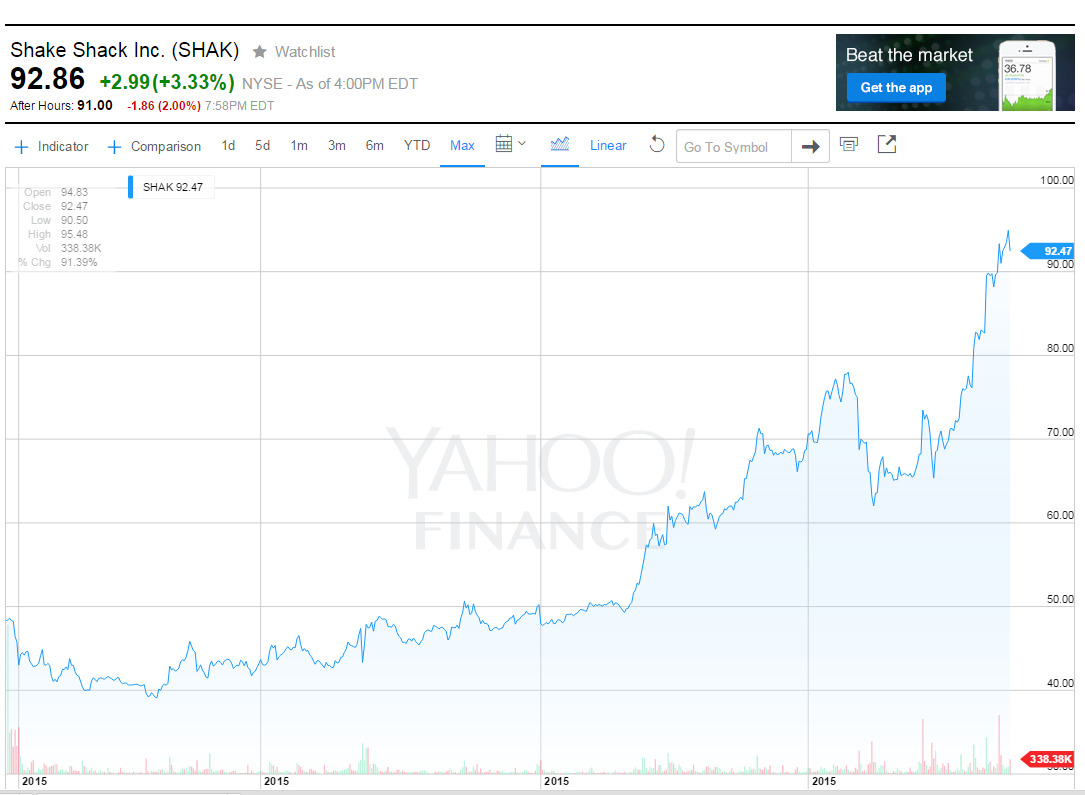Click the Open 94.83 value

pyautogui.click(x=74, y=192)
